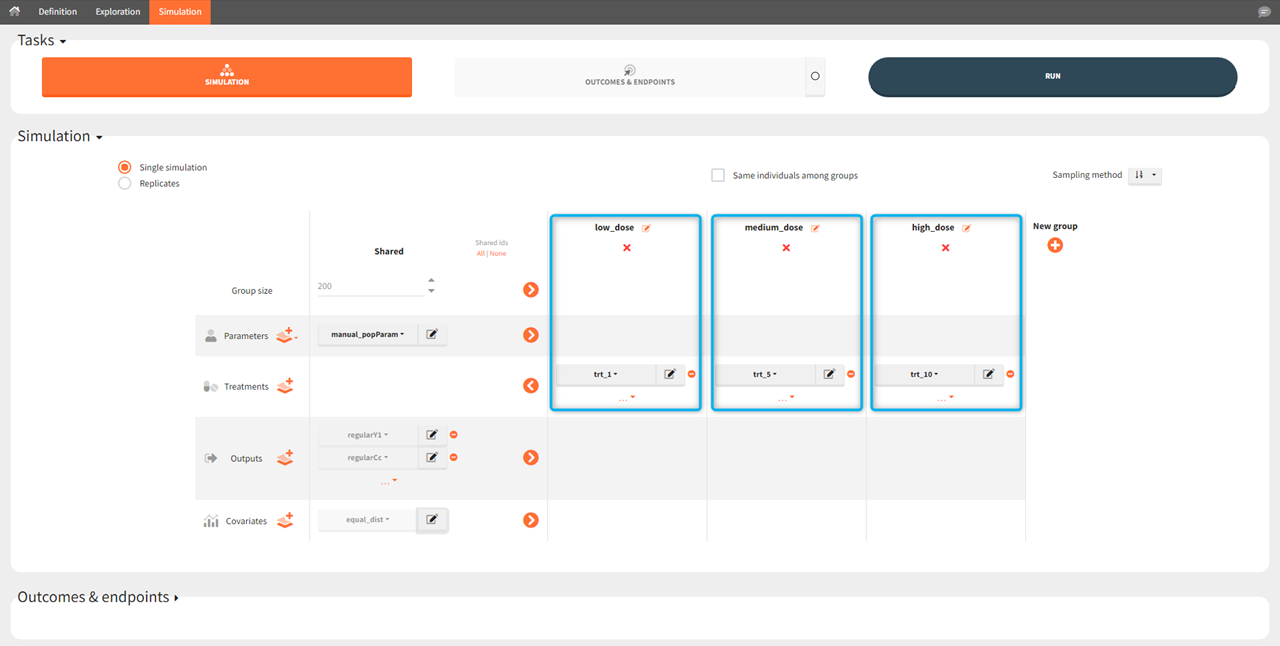Switch to the Definition tab
Image resolution: width=1280 pixels, height=646 pixels.
coord(57,12)
